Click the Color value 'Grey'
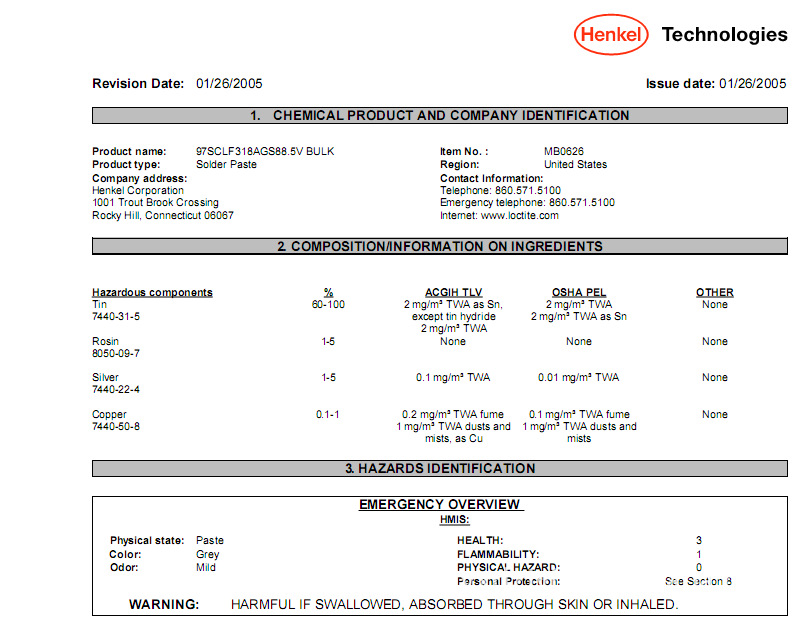Viewport: 808px width, 617px height. pyautogui.click(x=208, y=555)
